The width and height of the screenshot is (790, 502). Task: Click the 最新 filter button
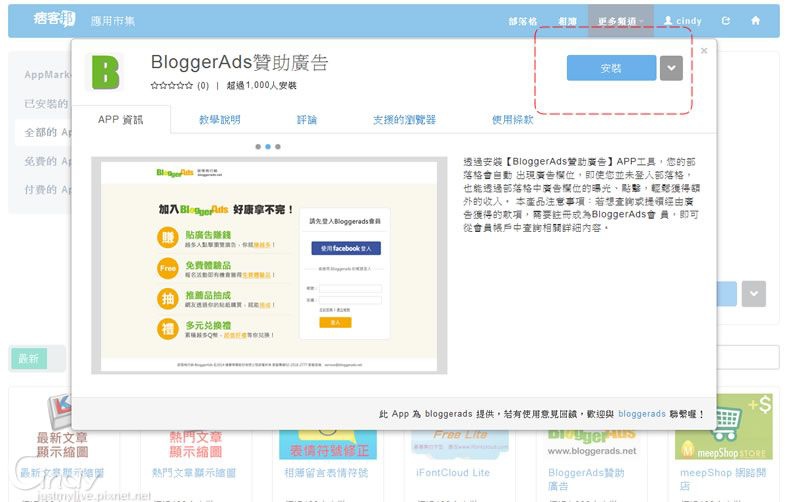(29, 358)
